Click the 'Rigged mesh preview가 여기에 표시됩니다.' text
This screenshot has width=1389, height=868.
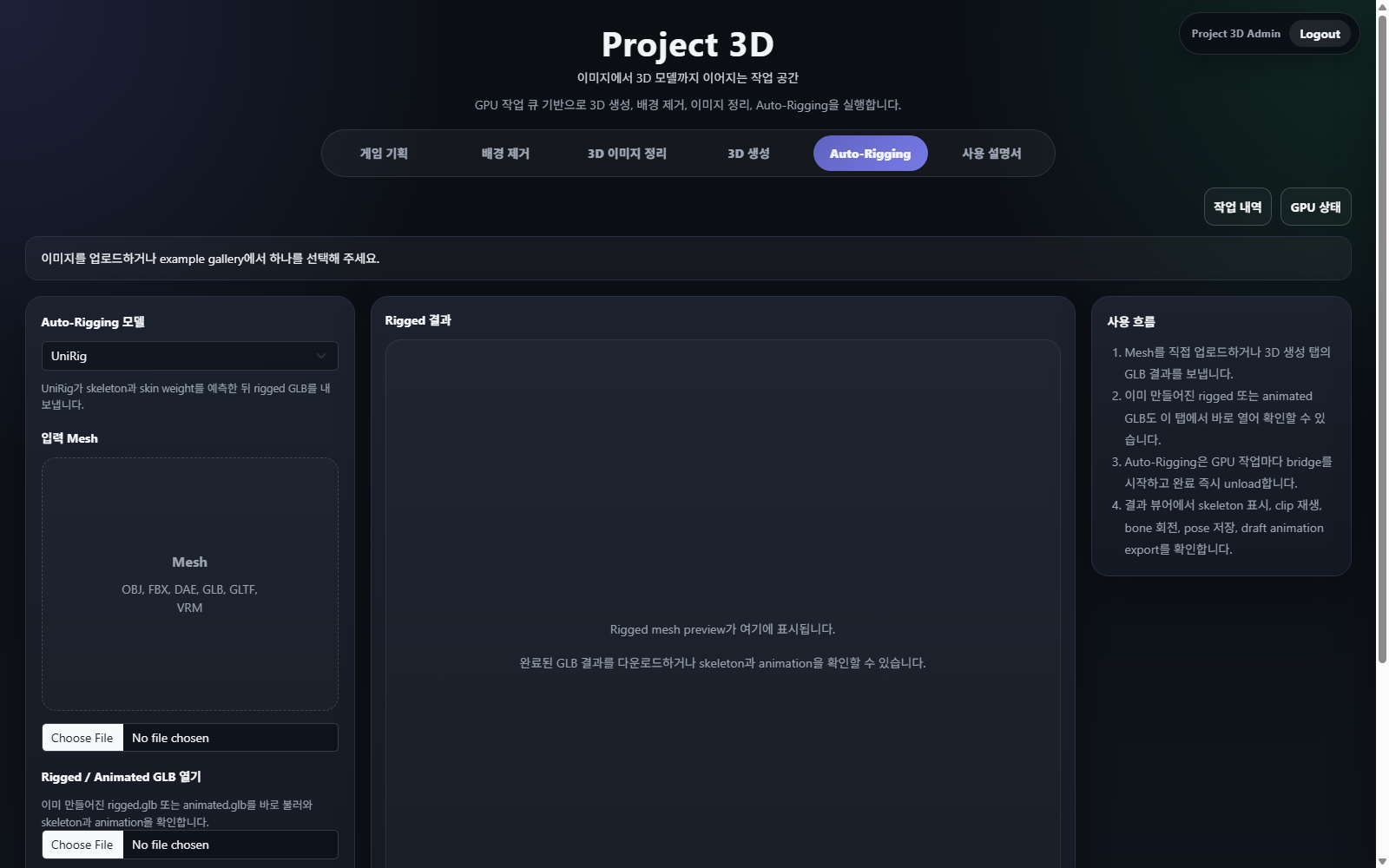[722, 629]
